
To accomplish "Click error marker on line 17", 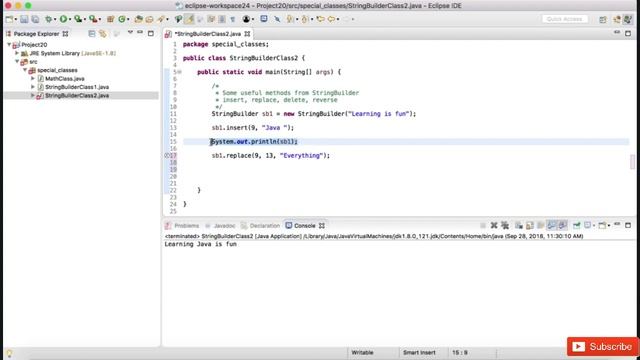I will coord(167,156).
